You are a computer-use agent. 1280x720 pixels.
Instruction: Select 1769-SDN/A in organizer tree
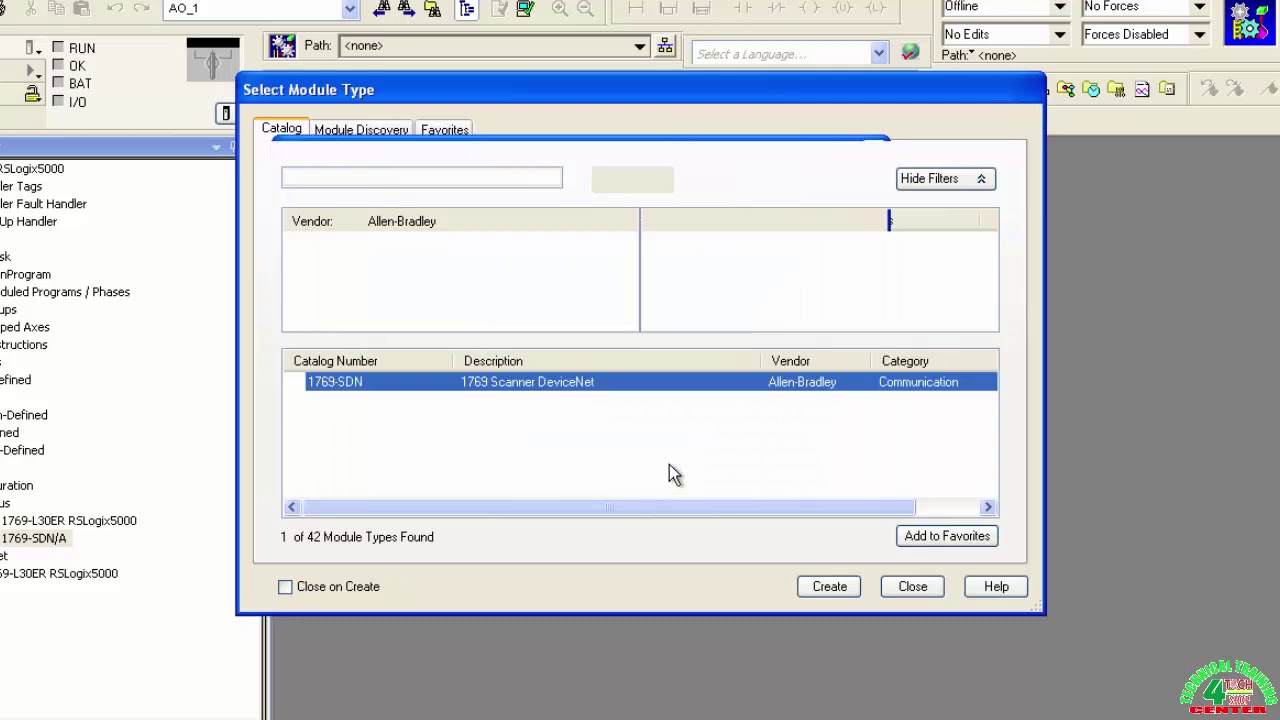pos(34,538)
